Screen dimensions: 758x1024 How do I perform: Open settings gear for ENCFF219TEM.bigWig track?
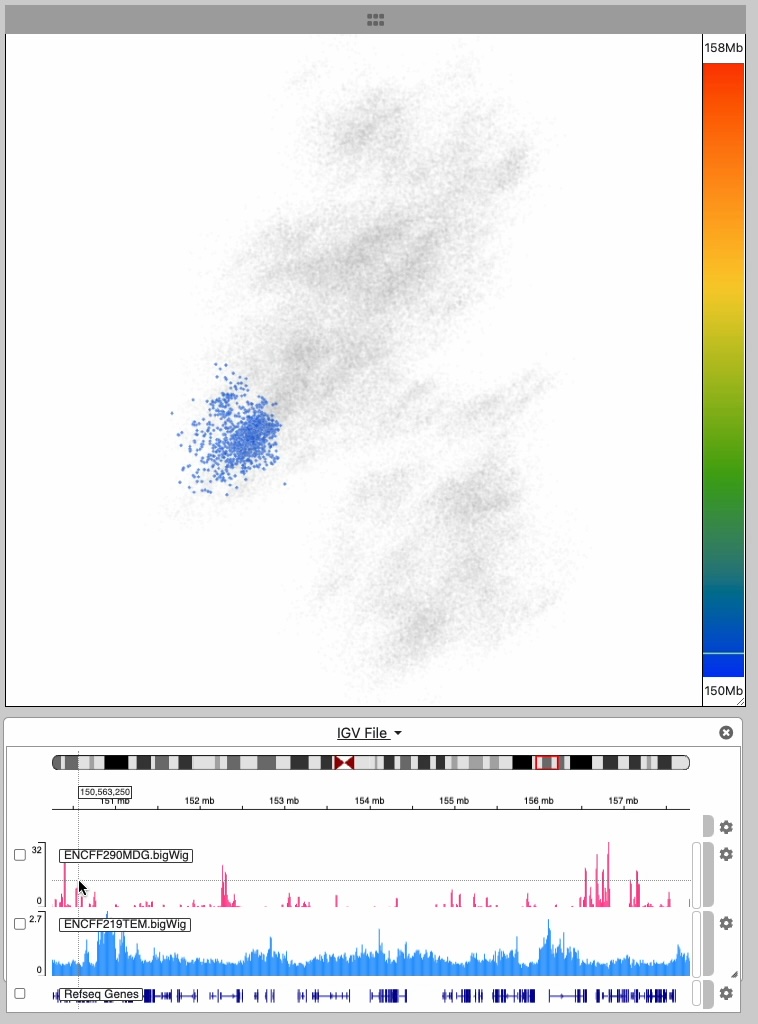point(726,923)
